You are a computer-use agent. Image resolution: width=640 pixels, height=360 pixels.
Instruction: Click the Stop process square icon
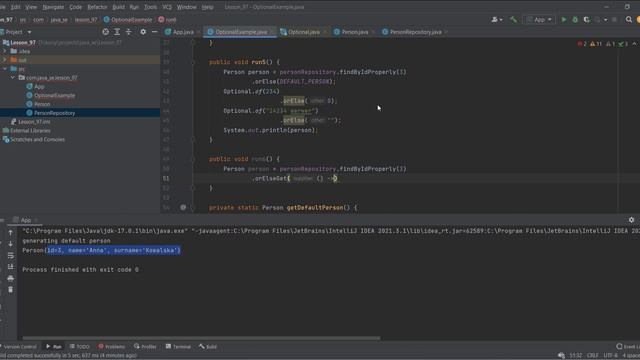pyautogui.click(x=614, y=20)
